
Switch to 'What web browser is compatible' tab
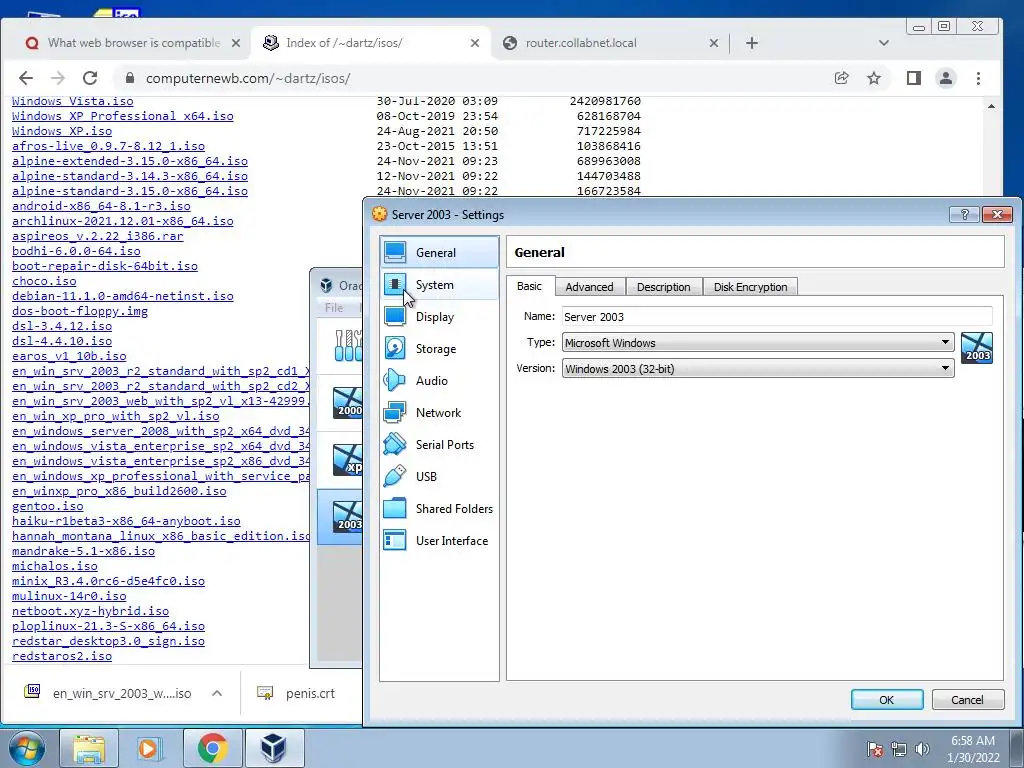tap(133, 43)
